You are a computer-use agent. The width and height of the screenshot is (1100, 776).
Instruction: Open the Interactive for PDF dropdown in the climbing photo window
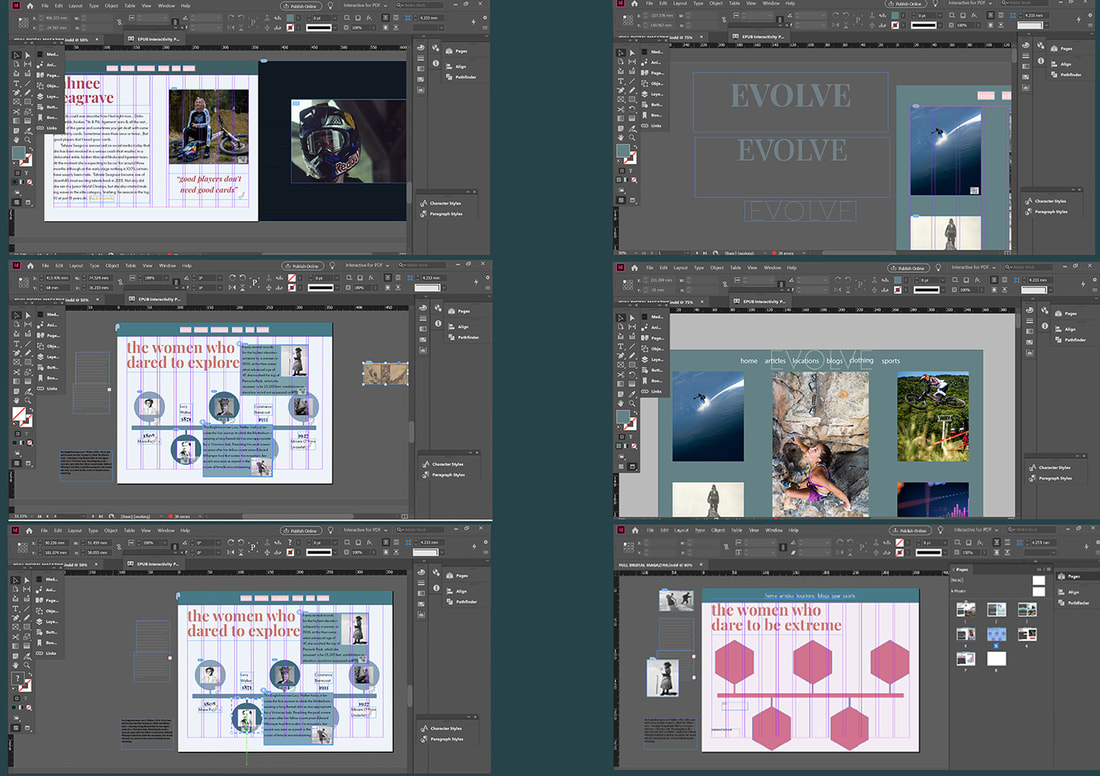[x=974, y=267]
